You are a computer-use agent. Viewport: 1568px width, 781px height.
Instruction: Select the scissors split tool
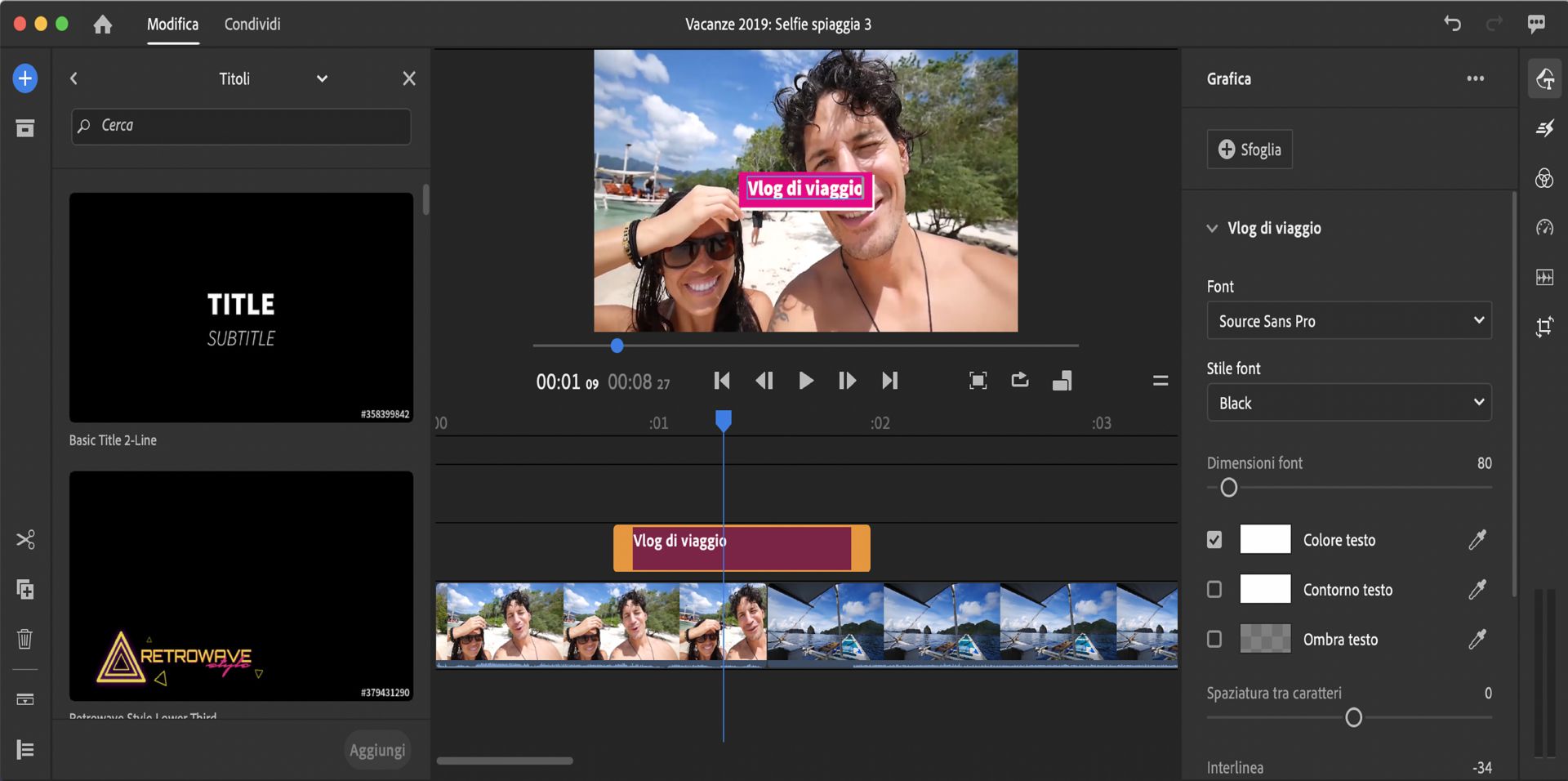pyautogui.click(x=25, y=539)
